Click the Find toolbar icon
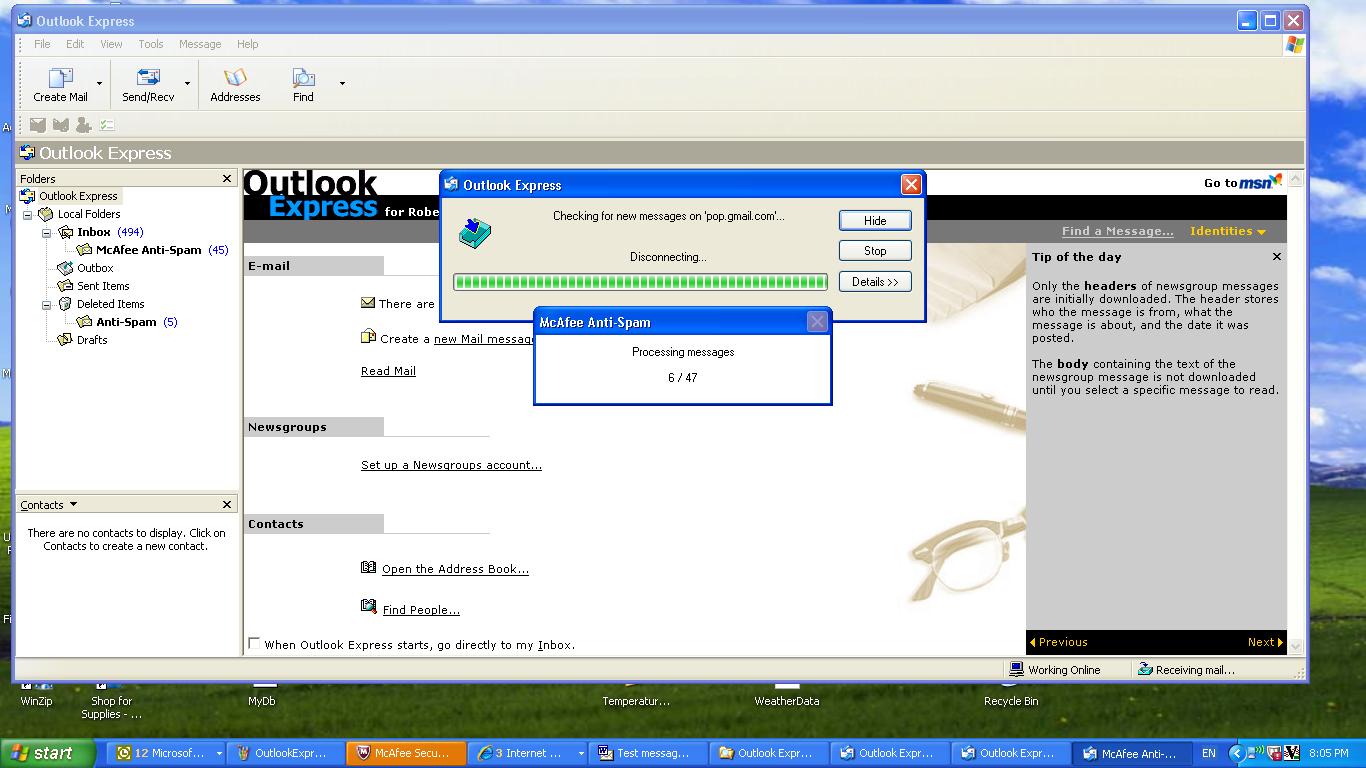Viewport: 1366px width, 768px height. coord(303,79)
